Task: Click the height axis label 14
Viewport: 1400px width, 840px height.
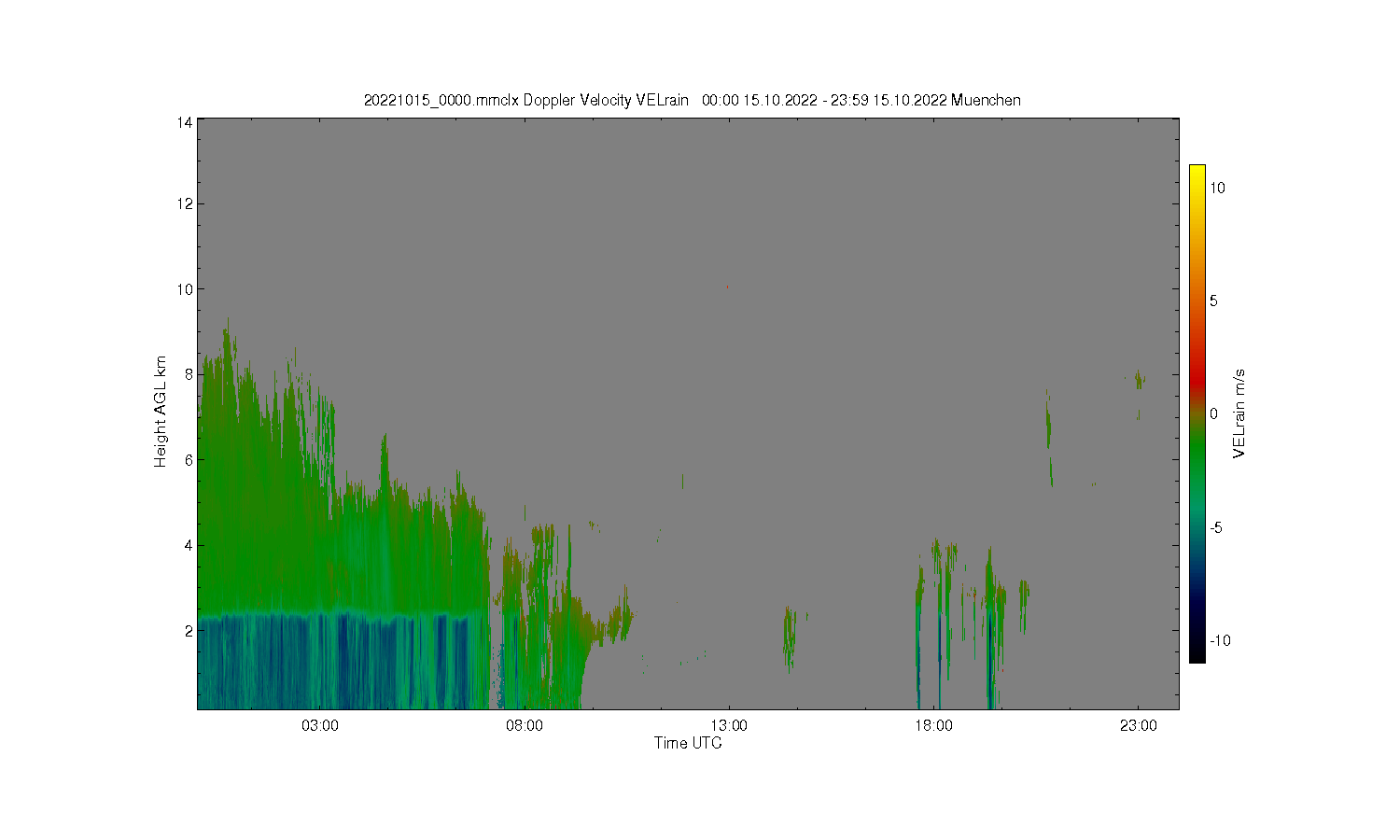Action: click(185, 122)
